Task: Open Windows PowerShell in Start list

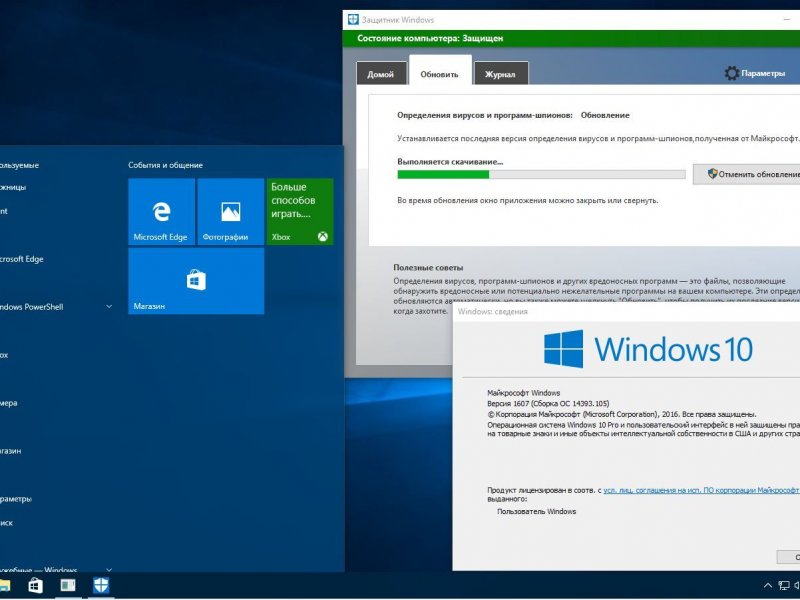Action: 32,307
